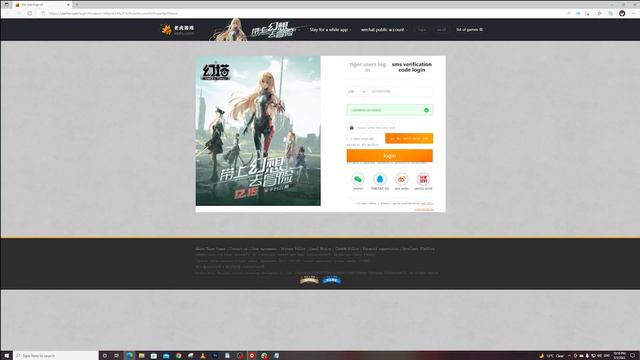Expand the 'wechat public account' menu
This screenshot has width=640, height=360.
pyautogui.click(x=384, y=29)
